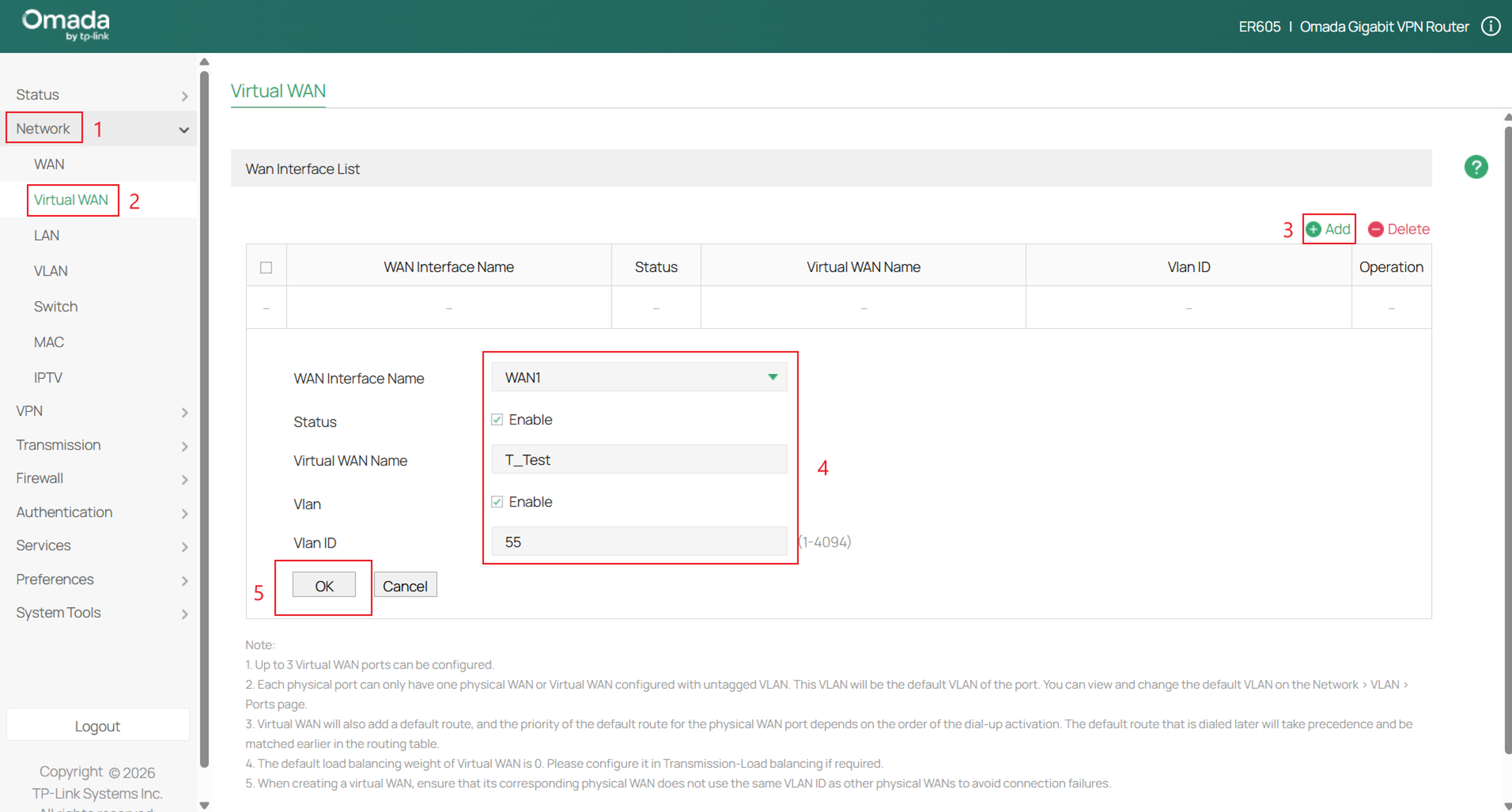Viewport: 1512px width, 812px height.
Task: Expand the Transmission menu section
Action: pos(100,445)
